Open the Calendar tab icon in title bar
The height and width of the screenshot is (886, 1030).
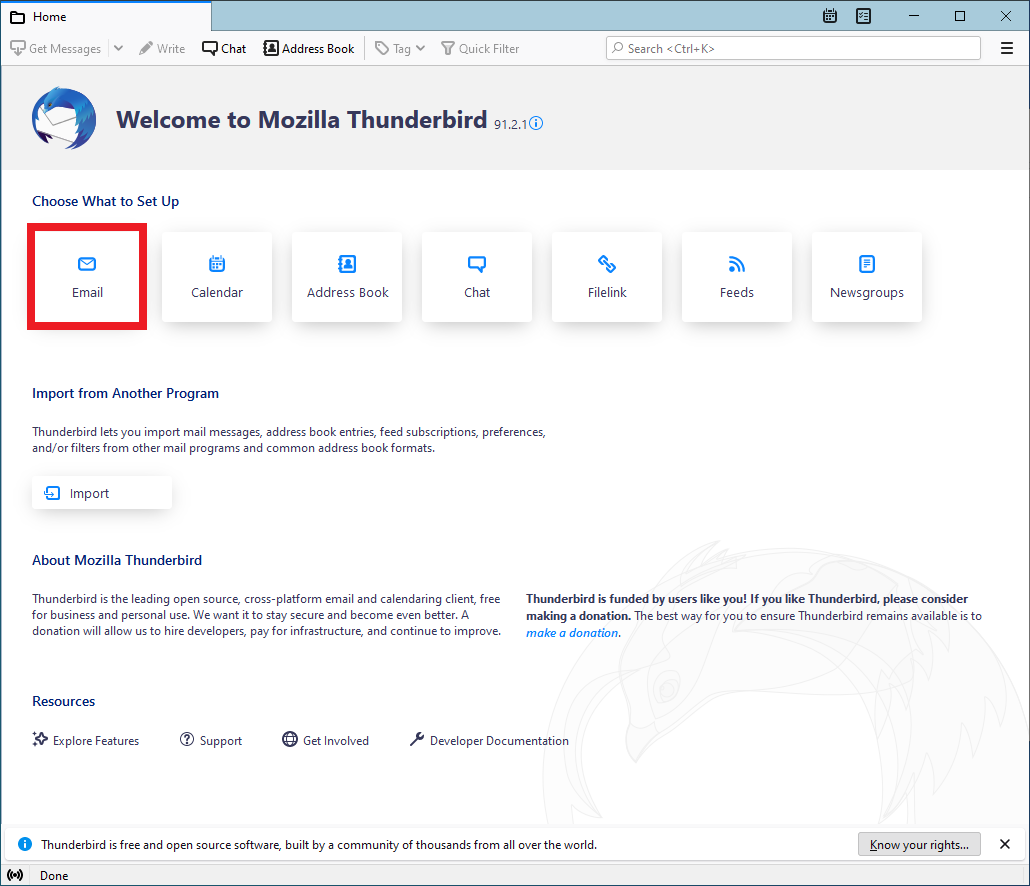[830, 16]
